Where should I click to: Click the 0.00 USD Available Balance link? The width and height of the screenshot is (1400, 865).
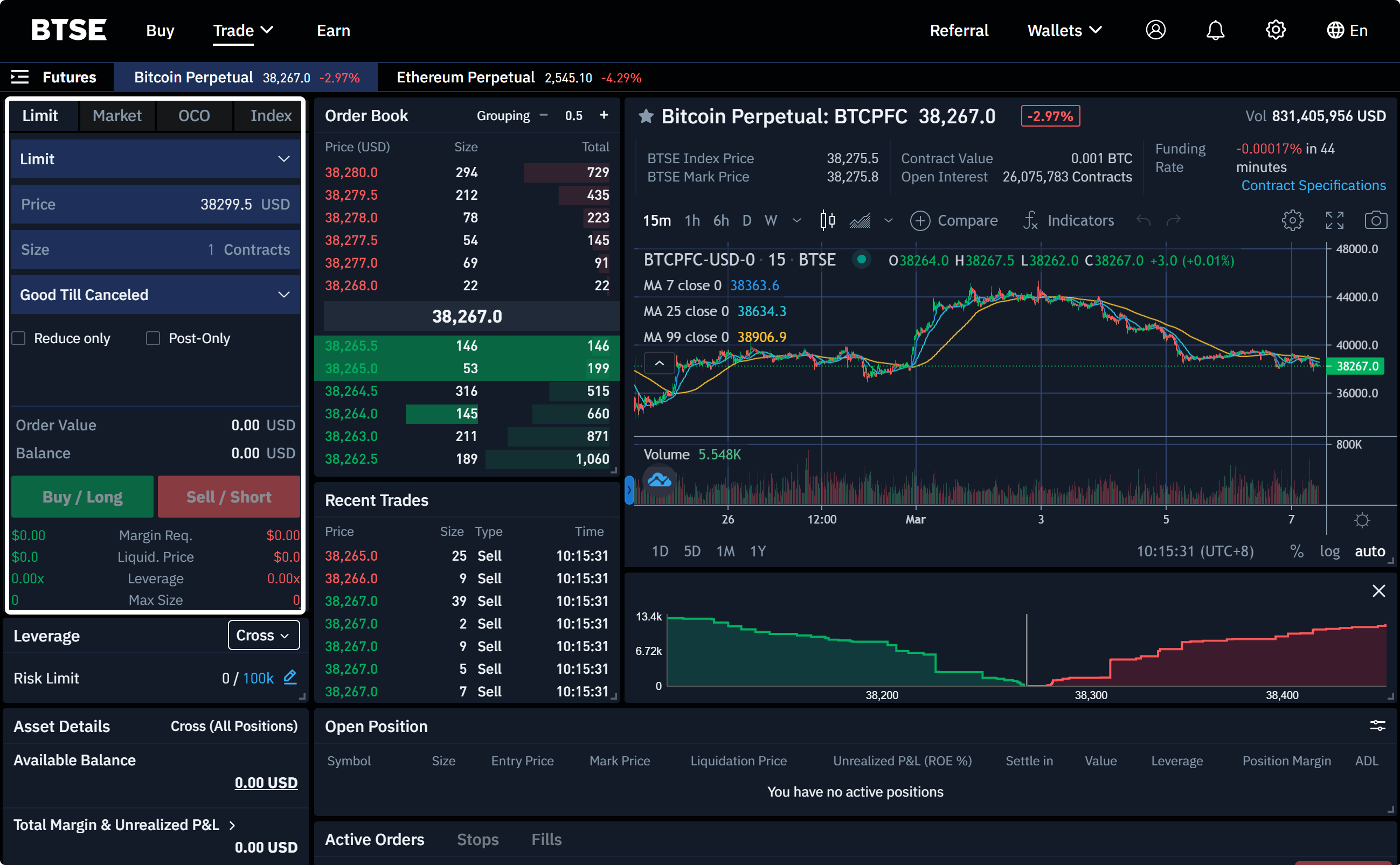(266, 782)
